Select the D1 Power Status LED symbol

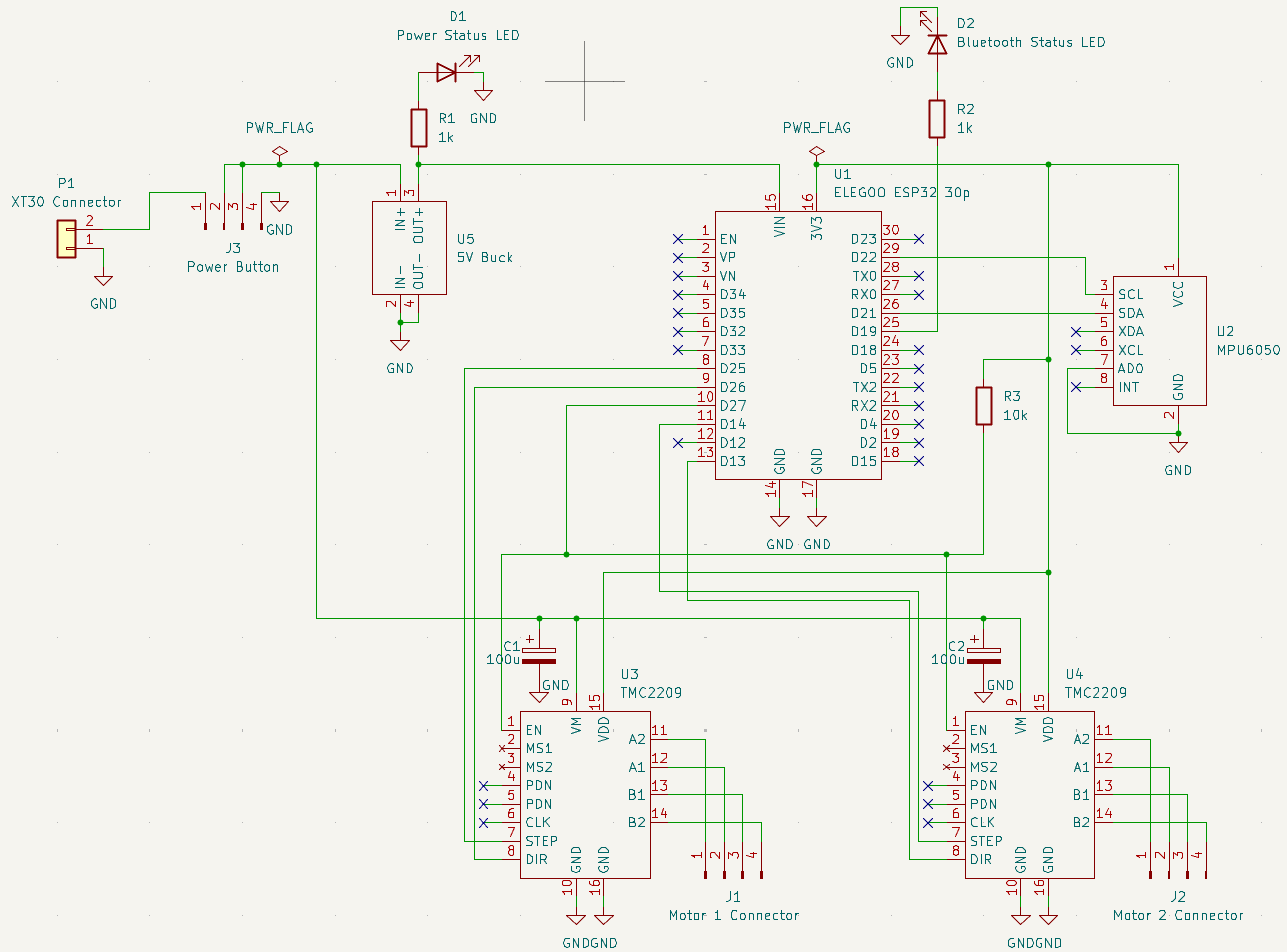447,72
